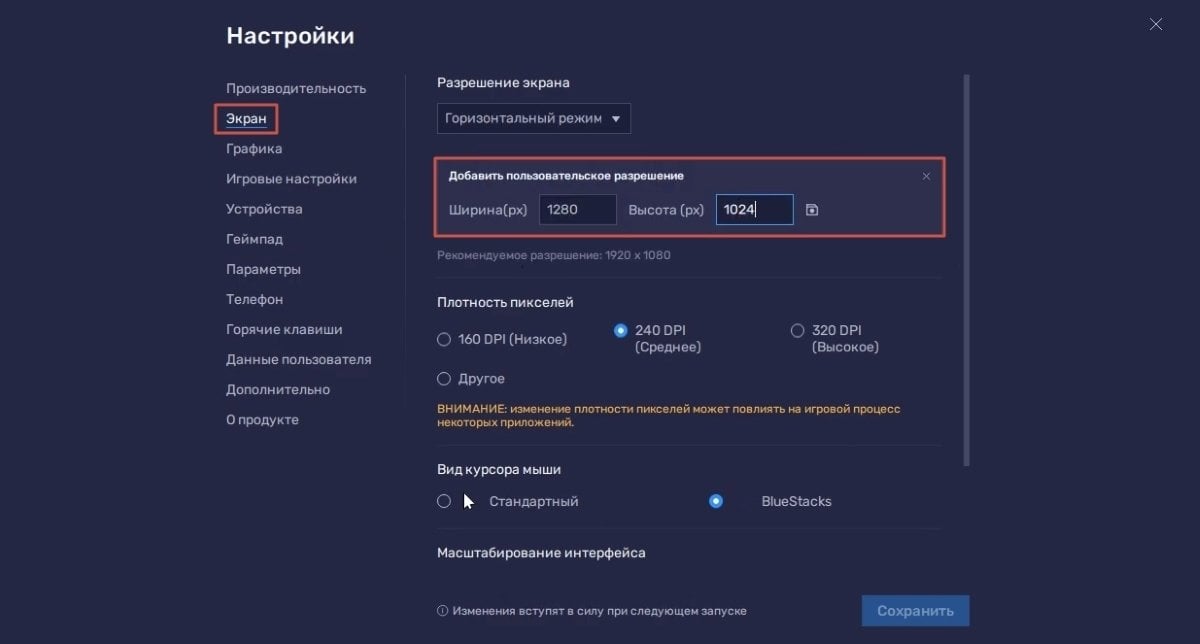Screen dimensions: 1200x644
Task: Select the 240 DPI (Среднее) radio button
Action: click(621, 331)
